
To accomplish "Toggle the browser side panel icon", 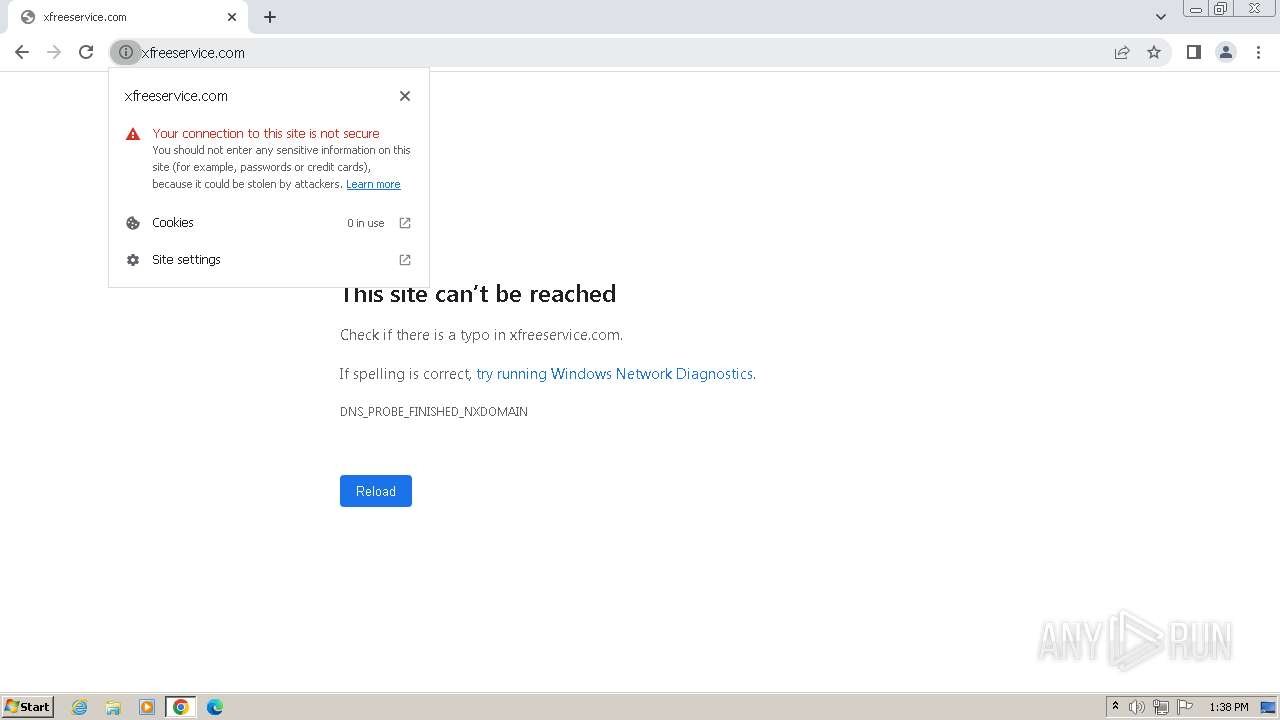I will (x=1193, y=52).
